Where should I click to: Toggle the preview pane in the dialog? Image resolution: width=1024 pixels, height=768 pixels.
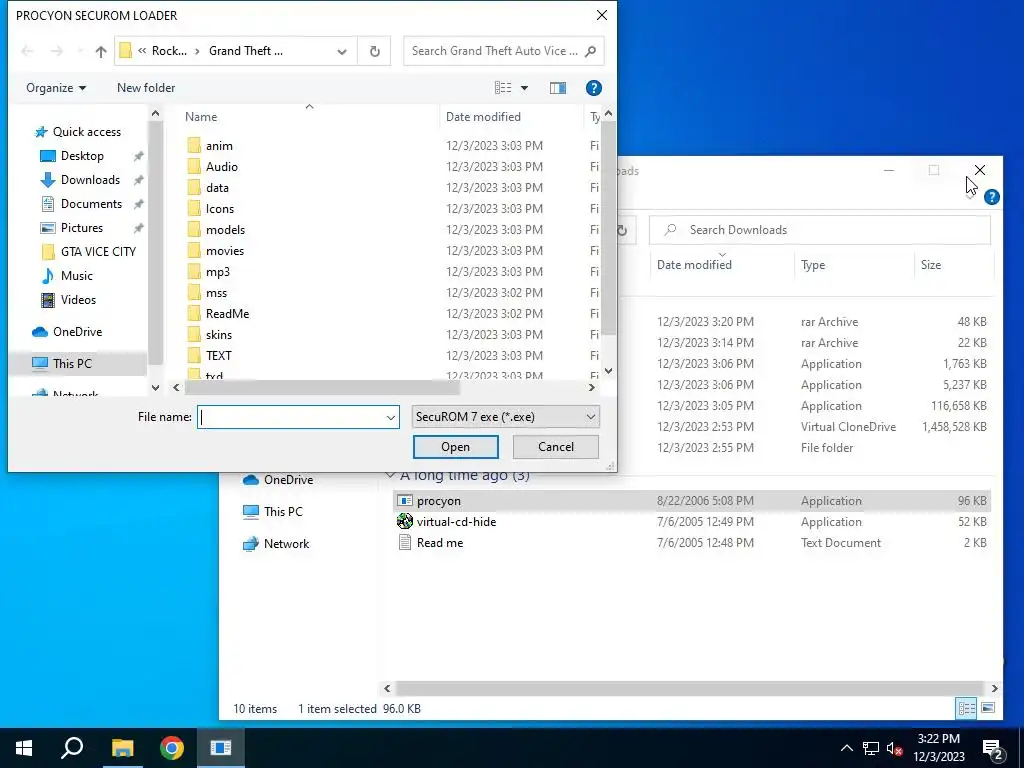point(558,88)
